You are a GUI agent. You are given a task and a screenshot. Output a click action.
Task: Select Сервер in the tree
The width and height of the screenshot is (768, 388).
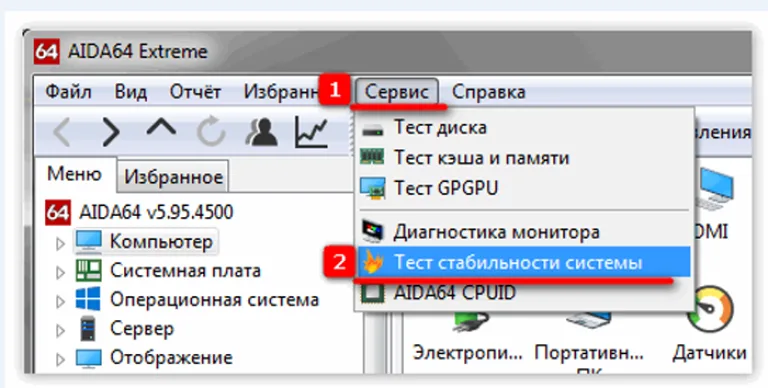pyautogui.click(x=142, y=328)
